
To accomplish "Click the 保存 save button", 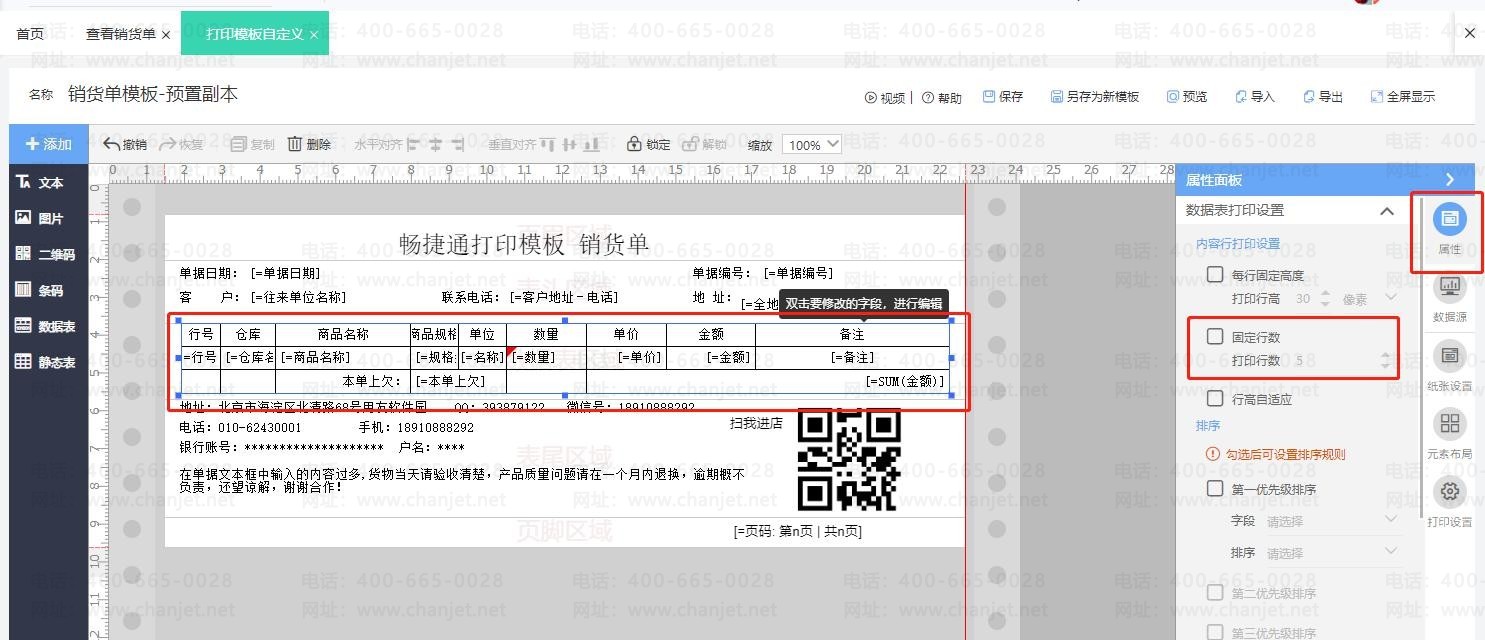I will [x=1003, y=97].
